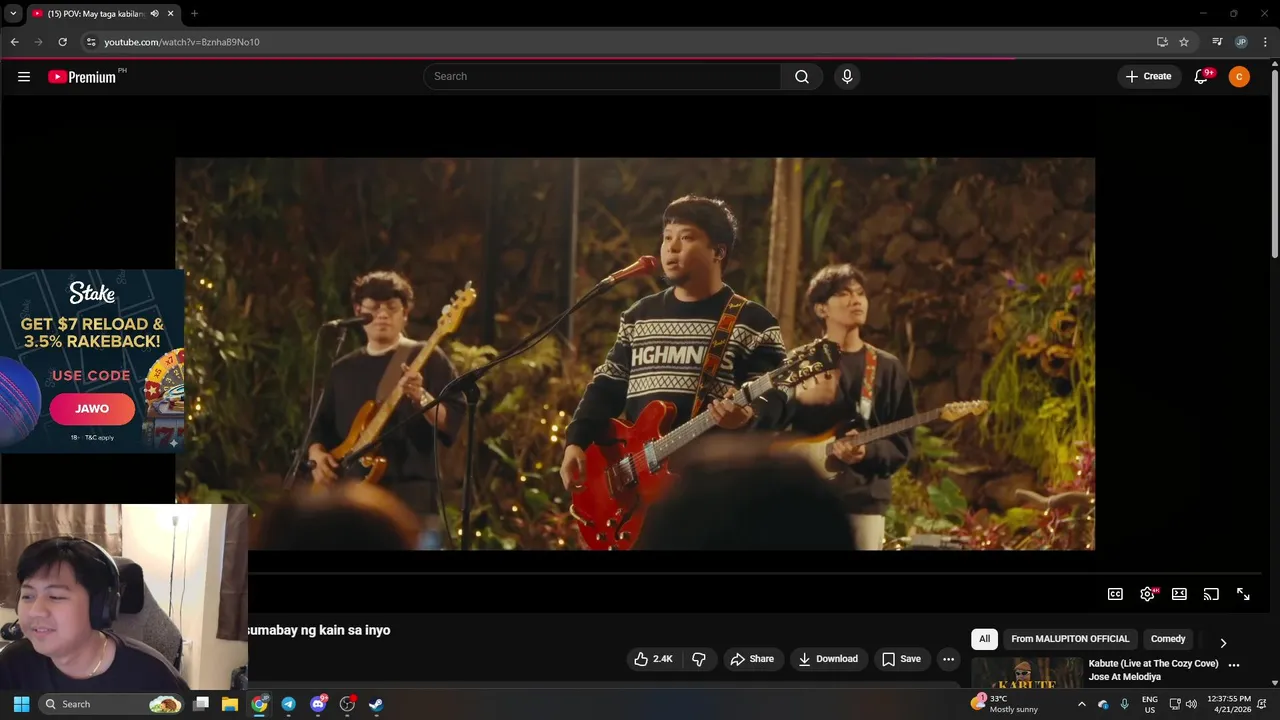Open Telegram from the taskbar

(x=288, y=704)
